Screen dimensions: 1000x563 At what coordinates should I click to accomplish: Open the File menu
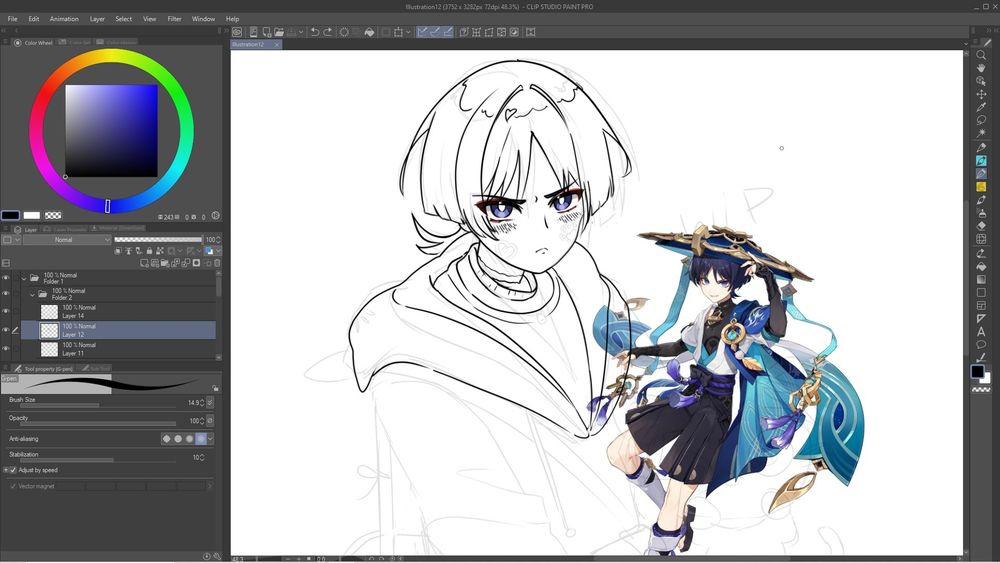tap(12, 19)
